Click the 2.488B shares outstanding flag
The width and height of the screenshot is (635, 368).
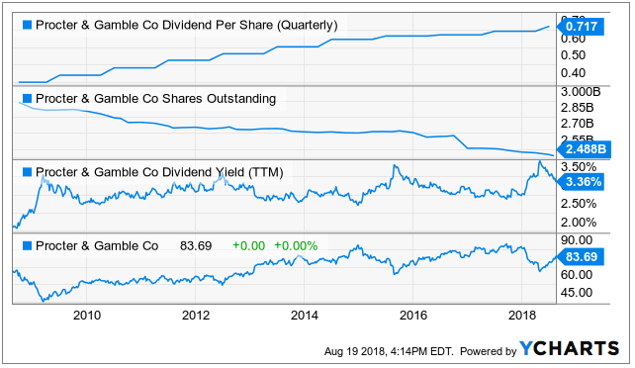pos(584,149)
